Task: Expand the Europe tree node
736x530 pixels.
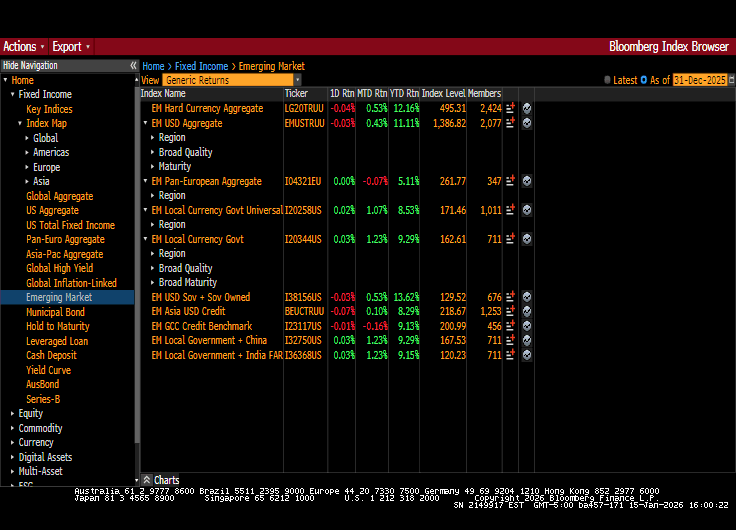Action: (x=27, y=167)
